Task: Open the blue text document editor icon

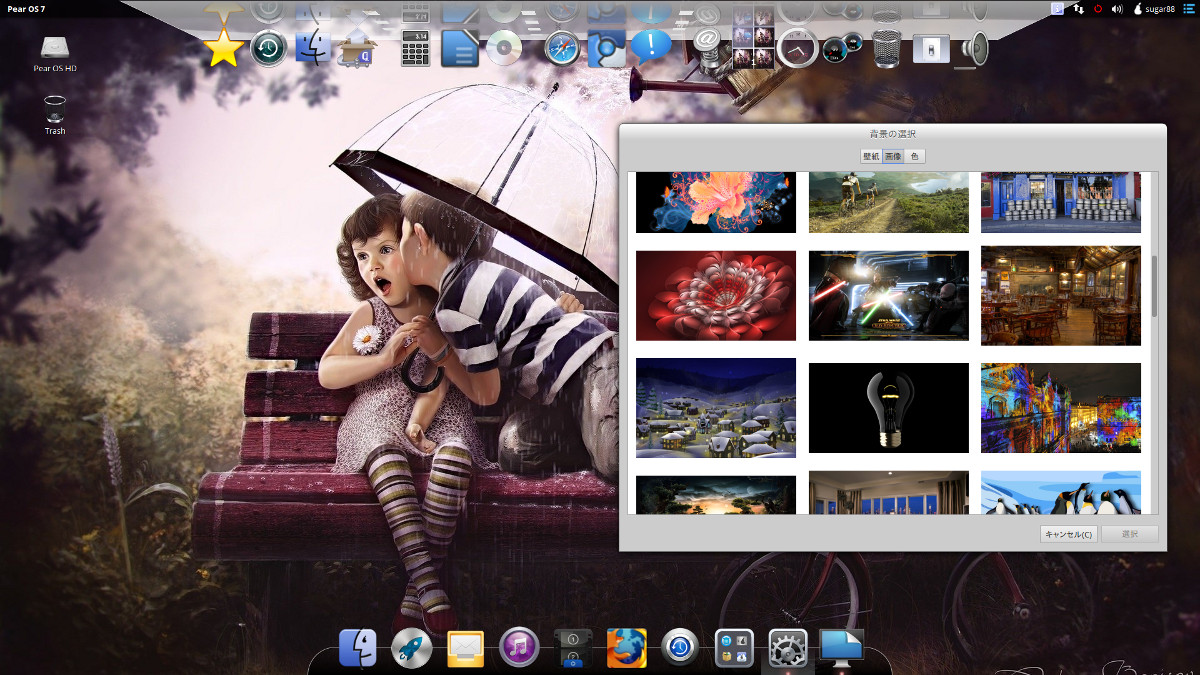Action: [460, 48]
